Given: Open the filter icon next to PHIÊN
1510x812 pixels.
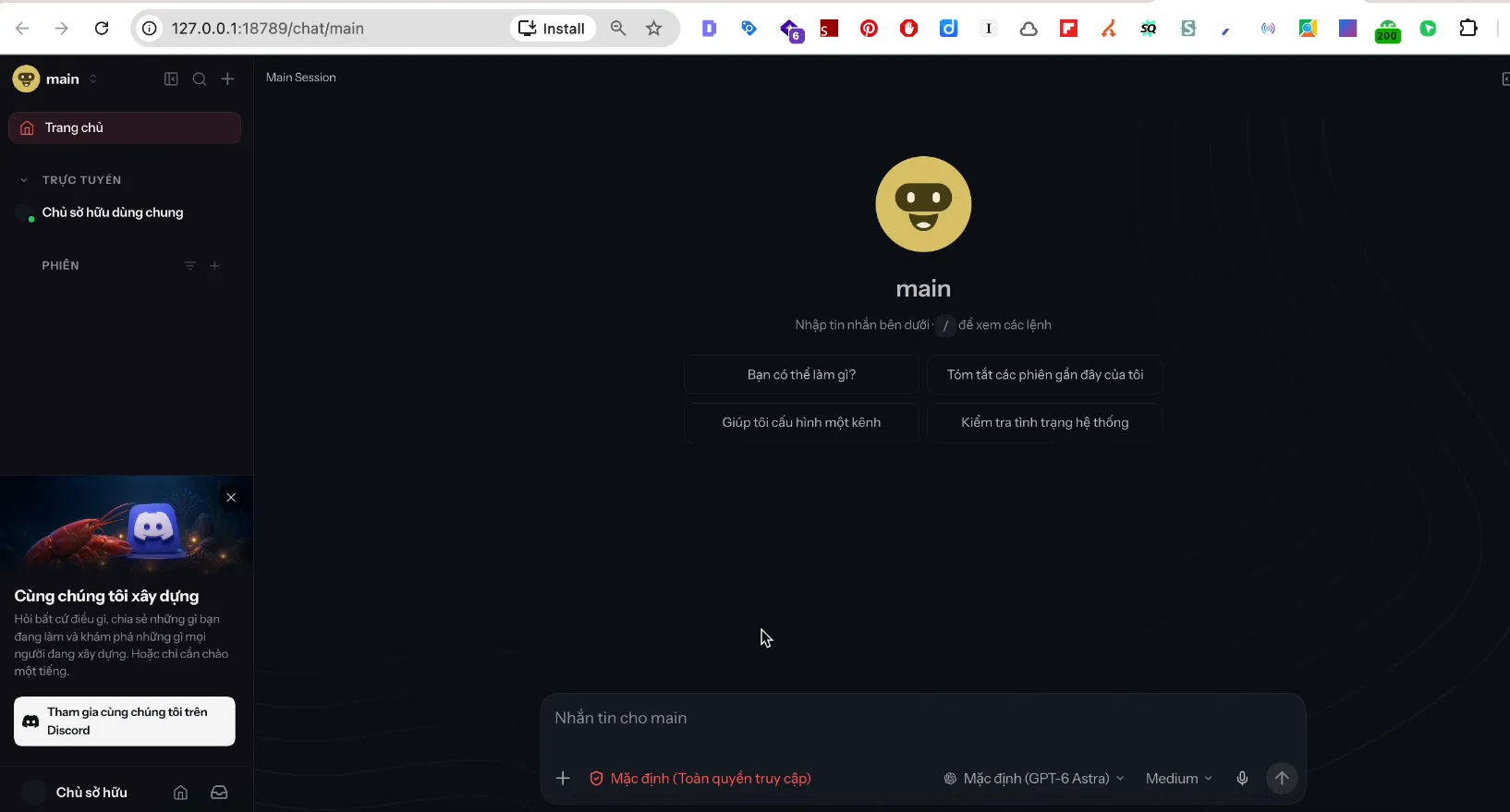Looking at the screenshot, I should (x=190, y=266).
